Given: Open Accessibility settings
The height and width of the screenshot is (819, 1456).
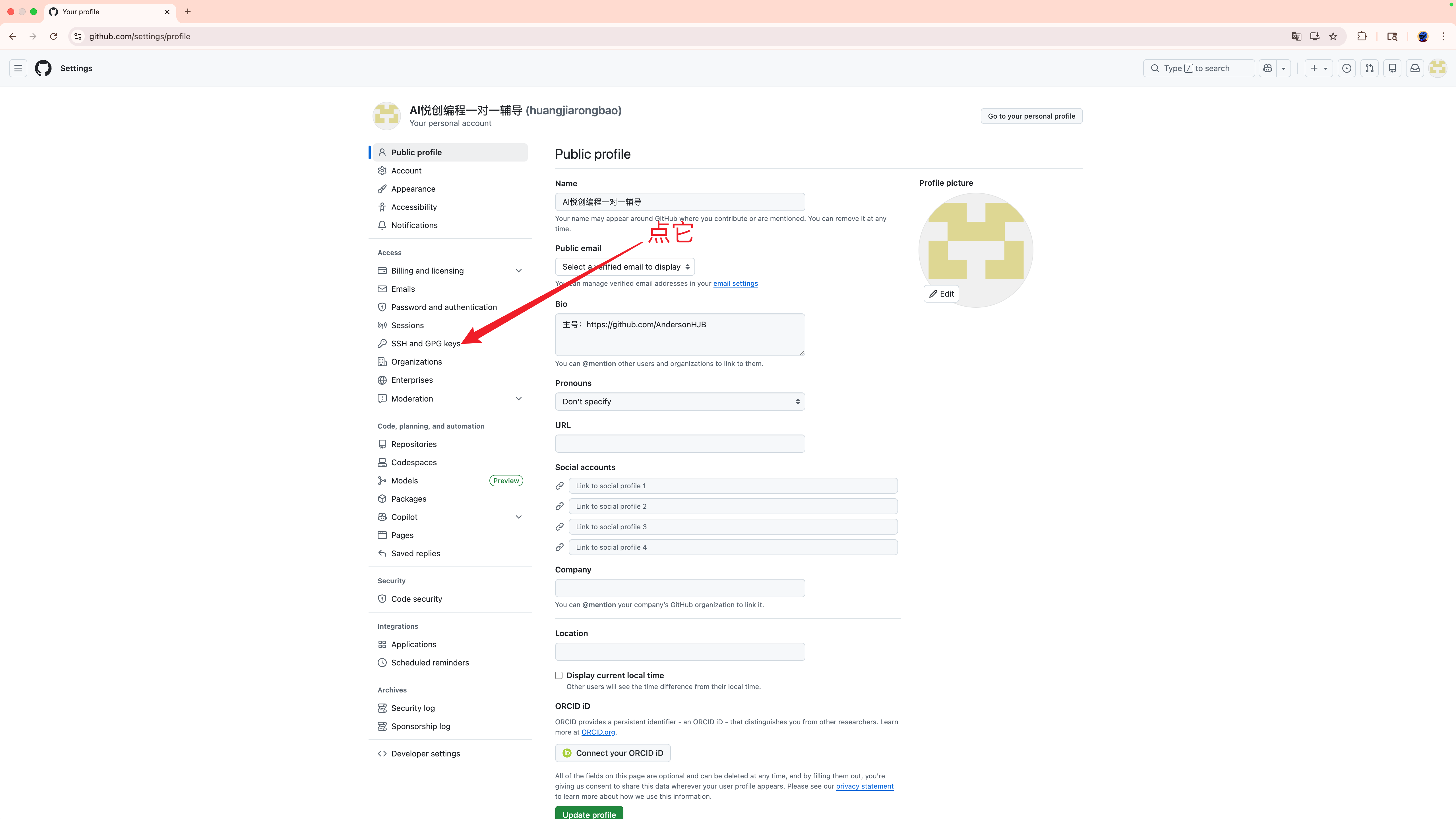Looking at the screenshot, I should (450, 207).
